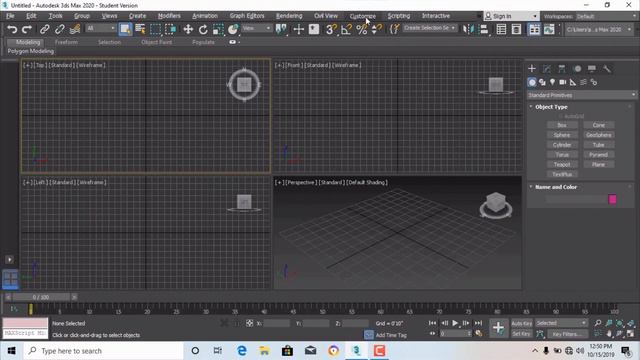Screen dimensions: 640x360
Task: Open Create Selection Set dropdown
Action: click(430, 28)
